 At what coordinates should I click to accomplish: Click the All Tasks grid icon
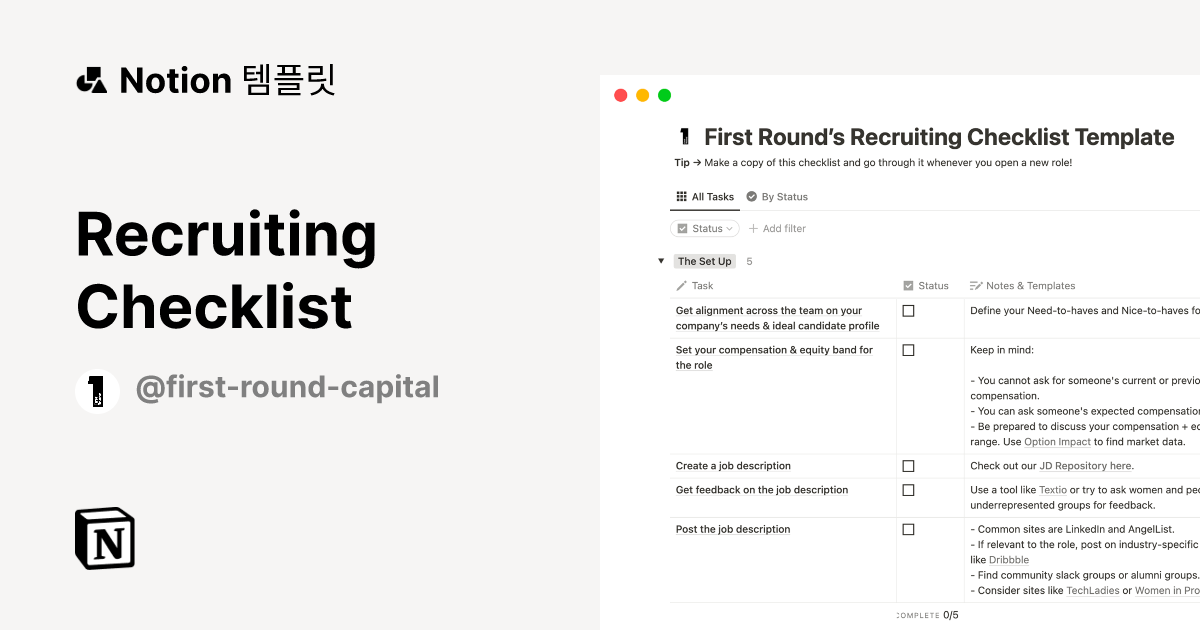click(681, 197)
